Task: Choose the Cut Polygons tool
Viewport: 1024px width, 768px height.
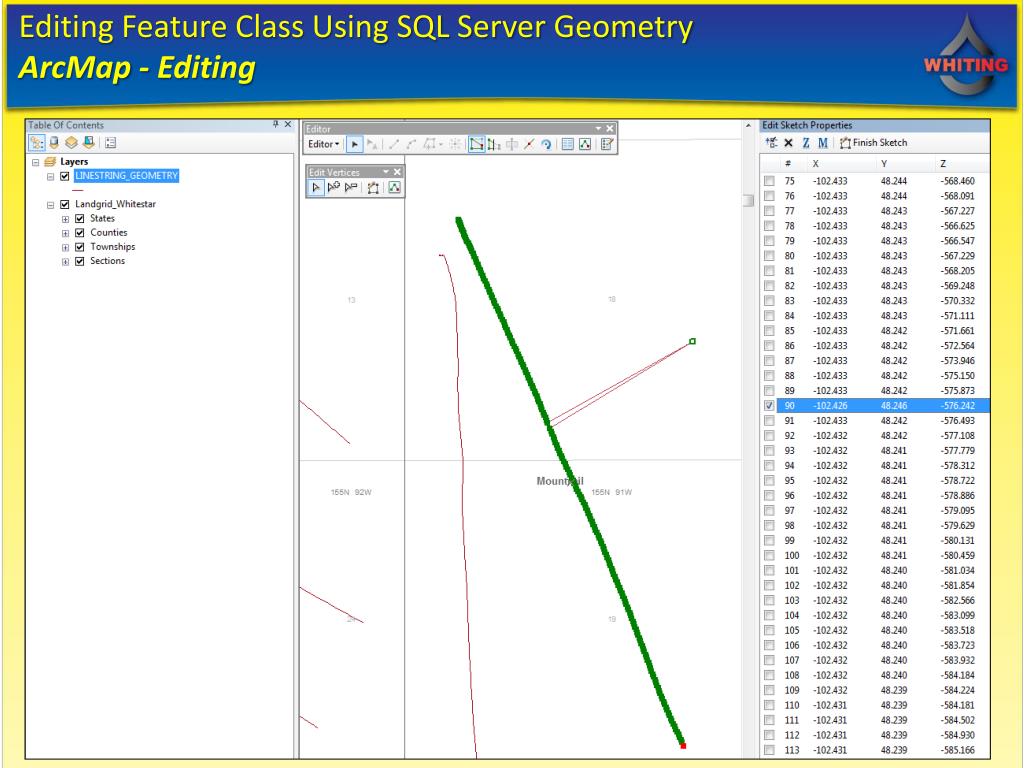Action: tap(512, 144)
